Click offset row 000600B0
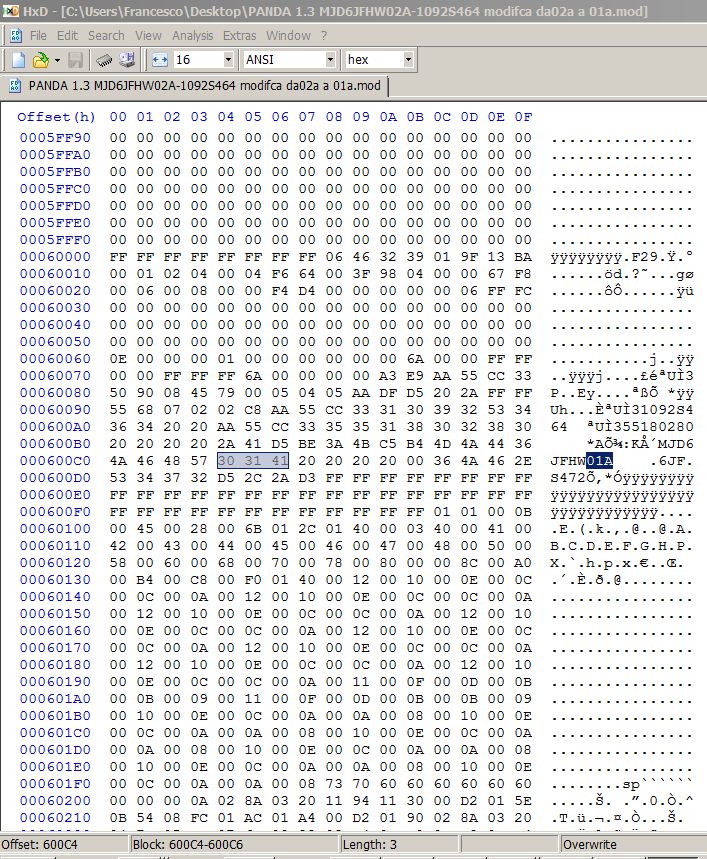This screenshot has width=707, height=859. coord(55,444)
